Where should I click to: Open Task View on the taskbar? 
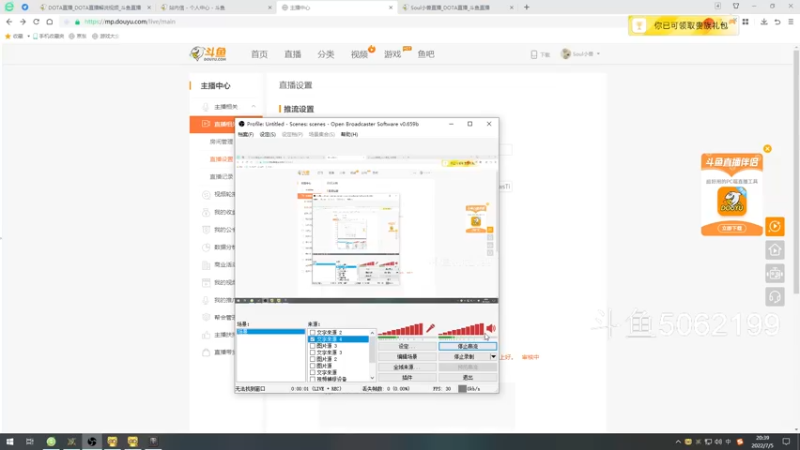tap(30, 441)
